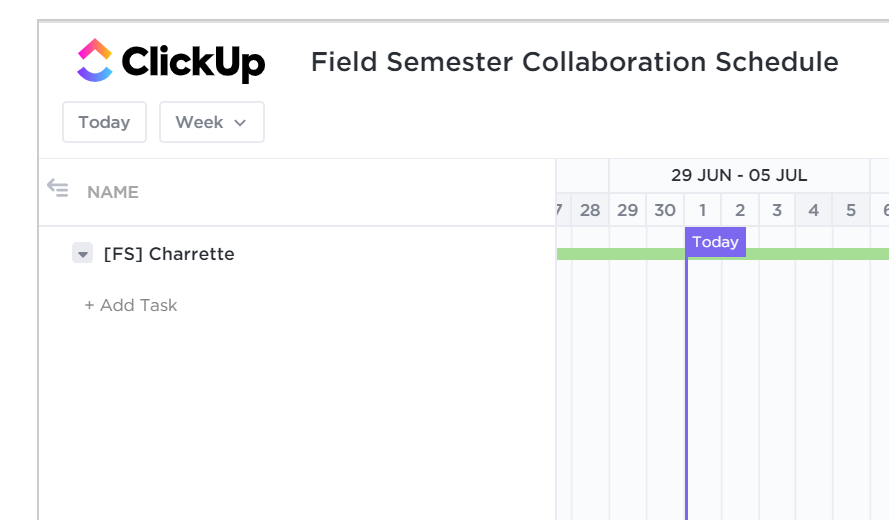Image resolution: width=889 pixels, height=520 pixels.
Task: Click the ClickUp logo icon
Action: [x=95, y=61]
